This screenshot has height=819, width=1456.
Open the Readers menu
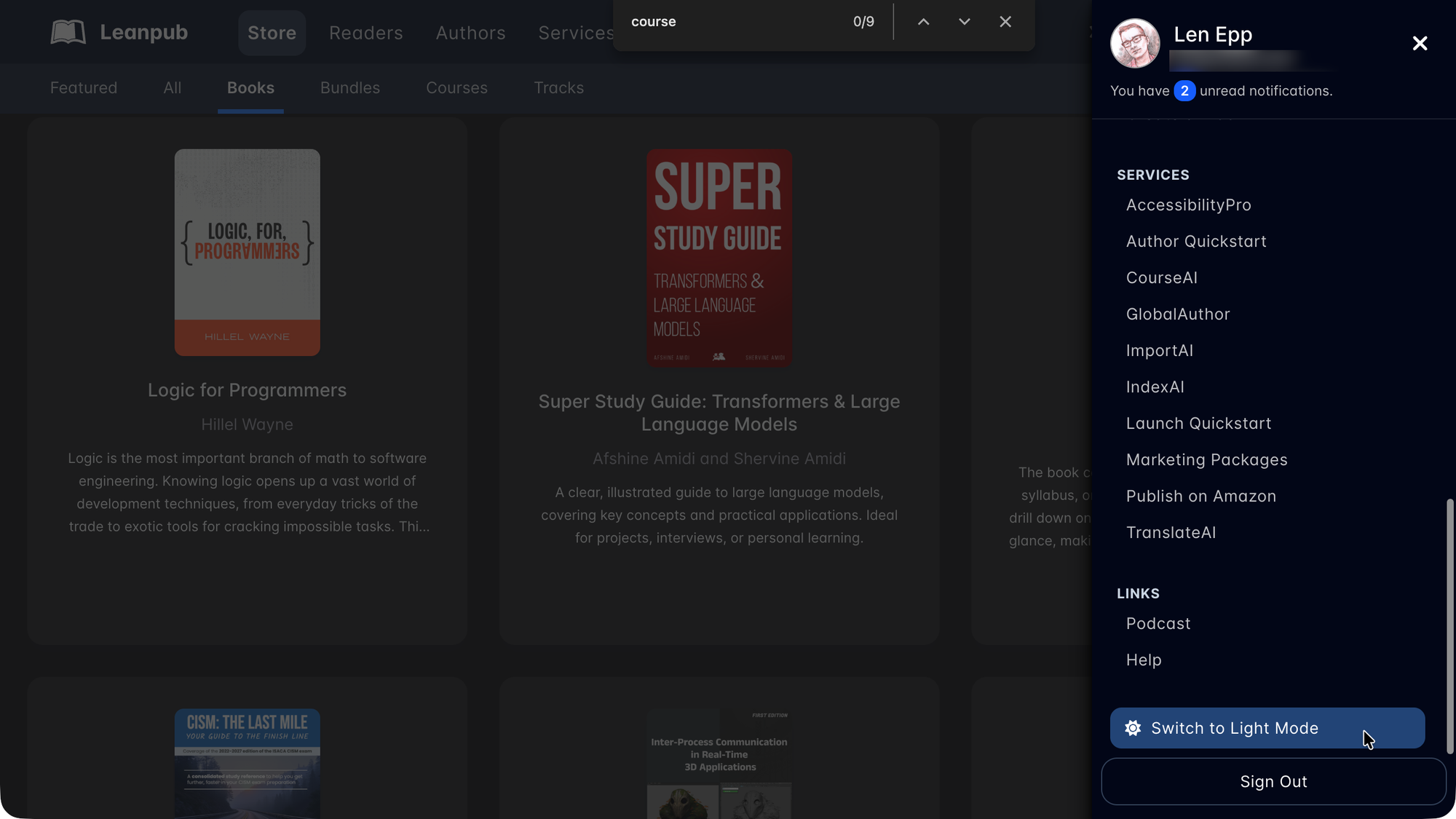[365, 33]
